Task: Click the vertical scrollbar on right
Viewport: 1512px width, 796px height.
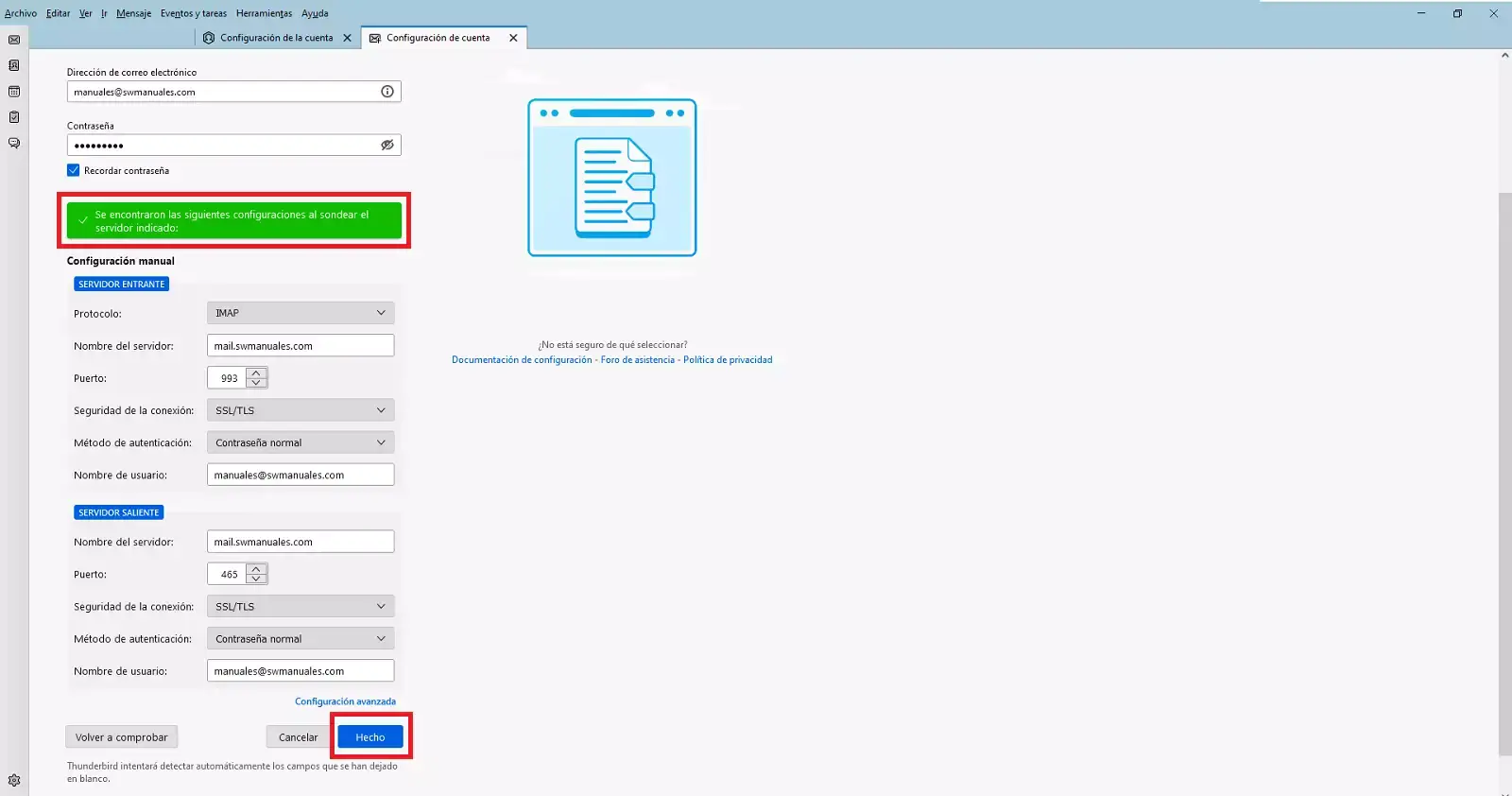Action: [x=1505, y=473]
